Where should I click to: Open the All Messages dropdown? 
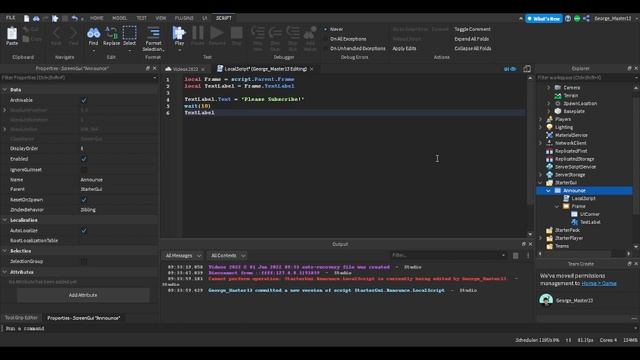click(183, 256)
